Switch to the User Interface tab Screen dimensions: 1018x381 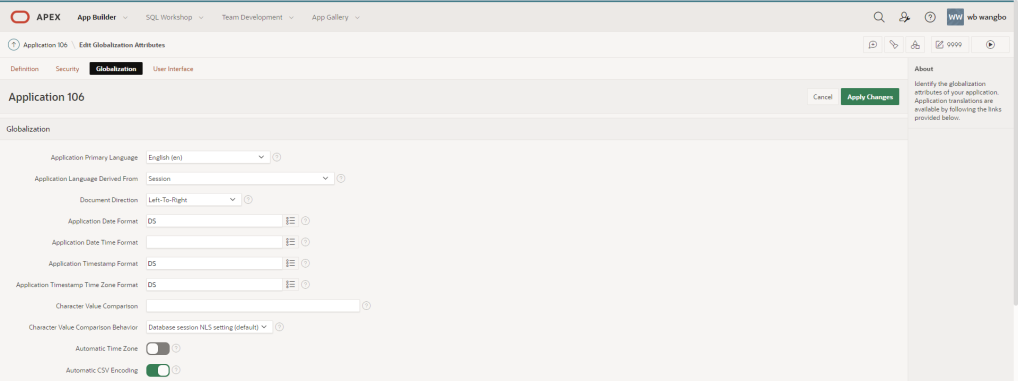point(173,69)
